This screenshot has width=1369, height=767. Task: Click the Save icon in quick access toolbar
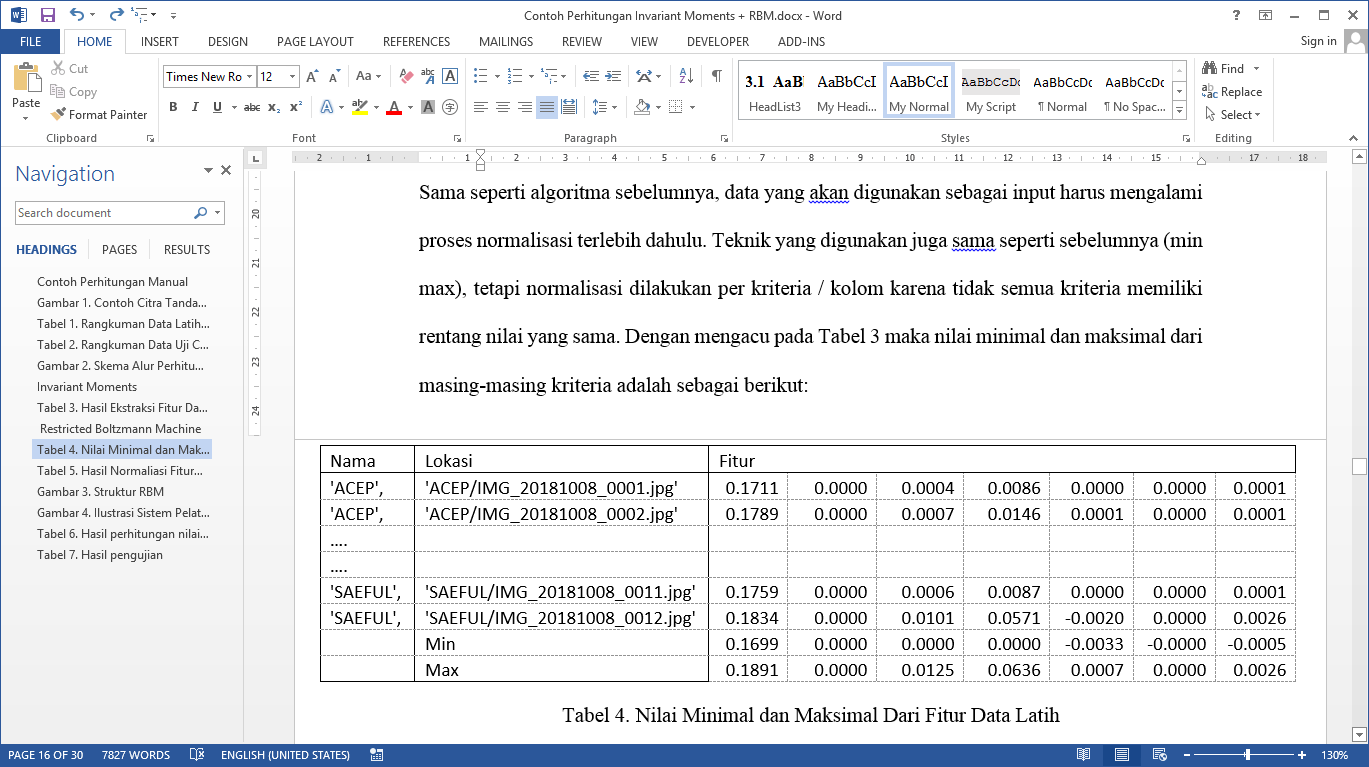point(48,15)
